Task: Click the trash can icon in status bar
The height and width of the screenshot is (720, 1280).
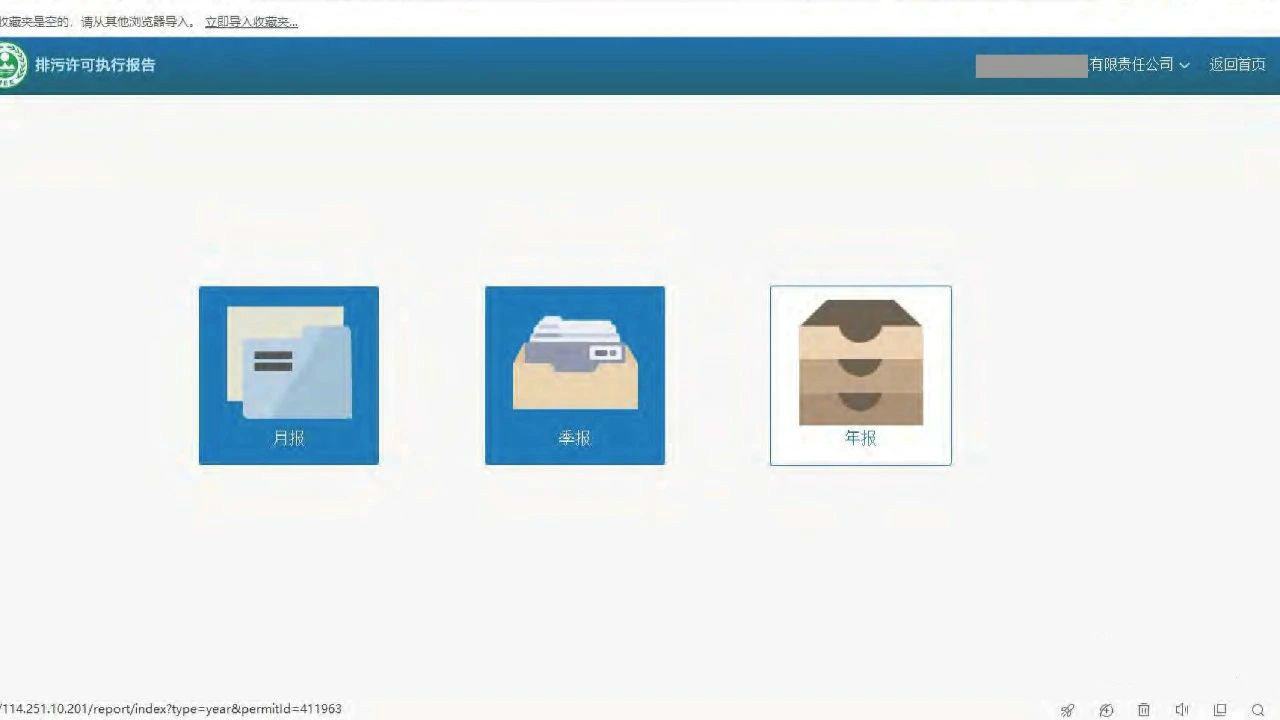Action: tap(1144, 710)
